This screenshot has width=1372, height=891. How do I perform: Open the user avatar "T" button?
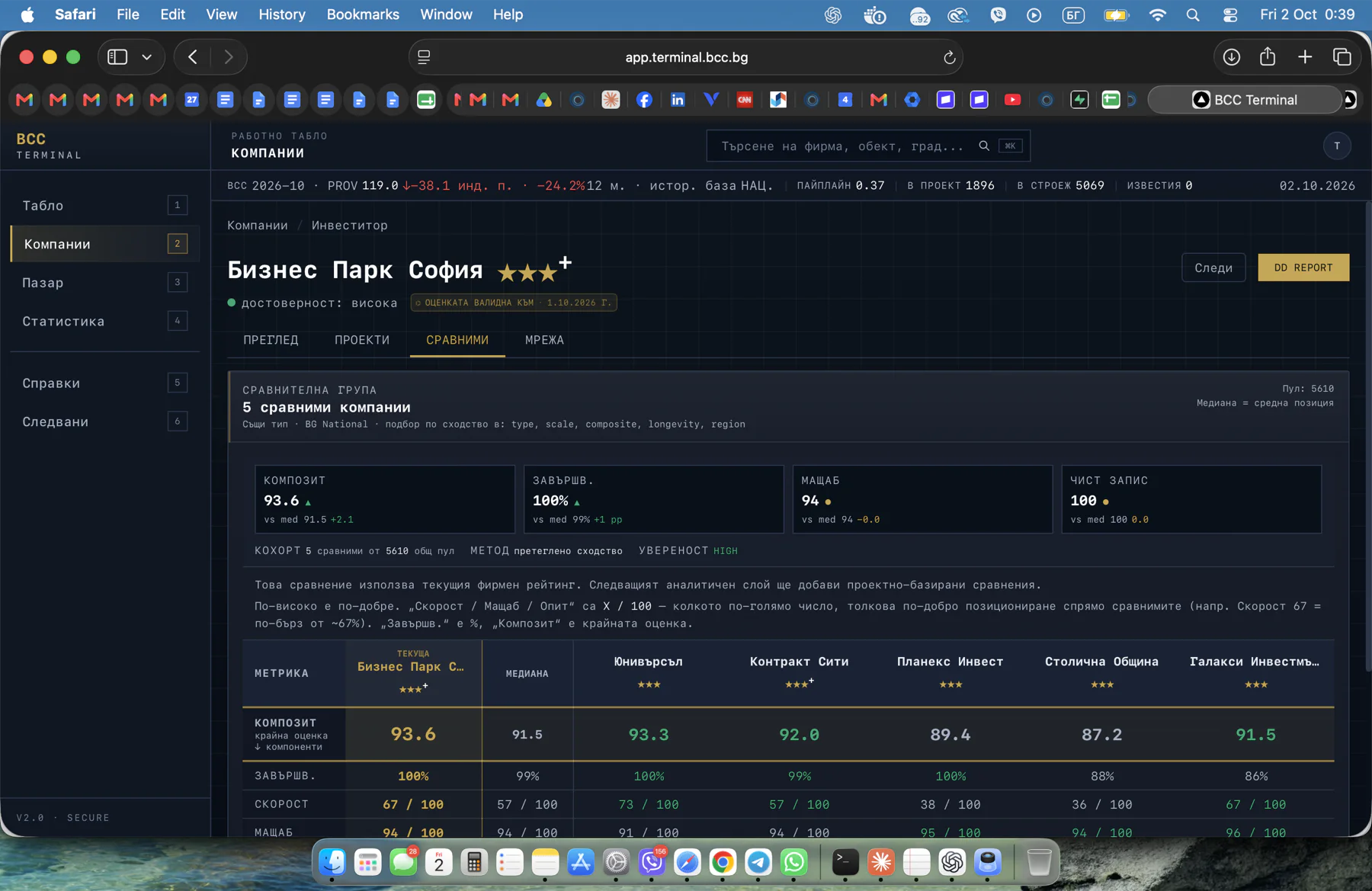1337,146
